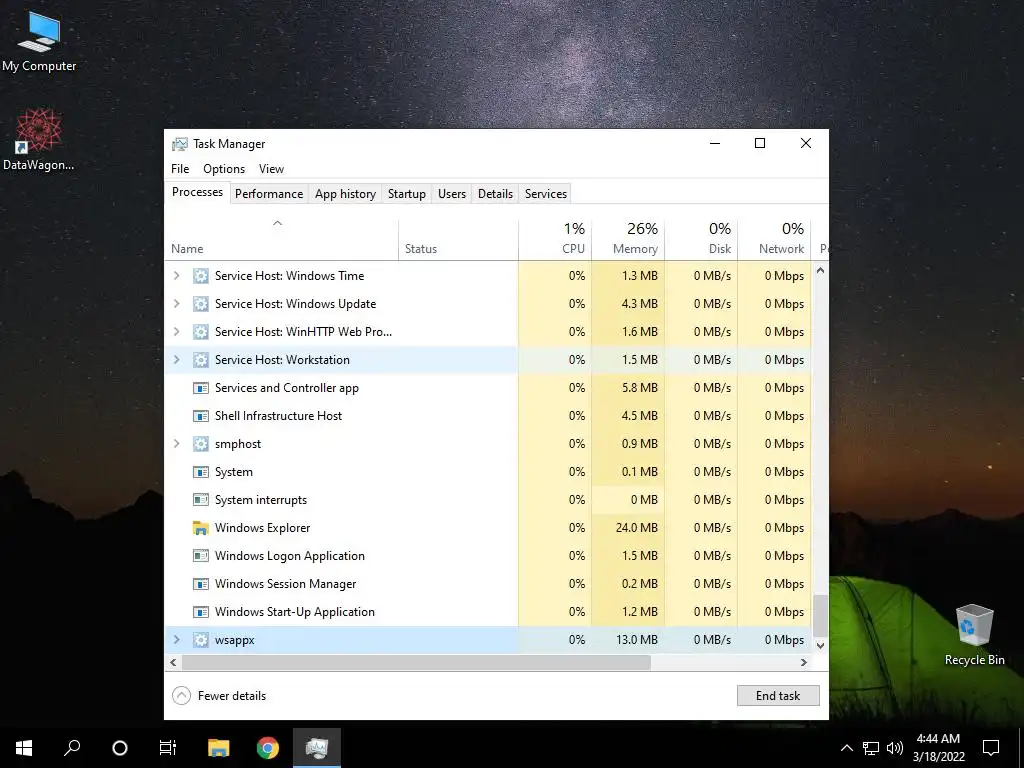1024x768 pixels.
Task: Sort by the Status column header
Action: tap(458, 240)
